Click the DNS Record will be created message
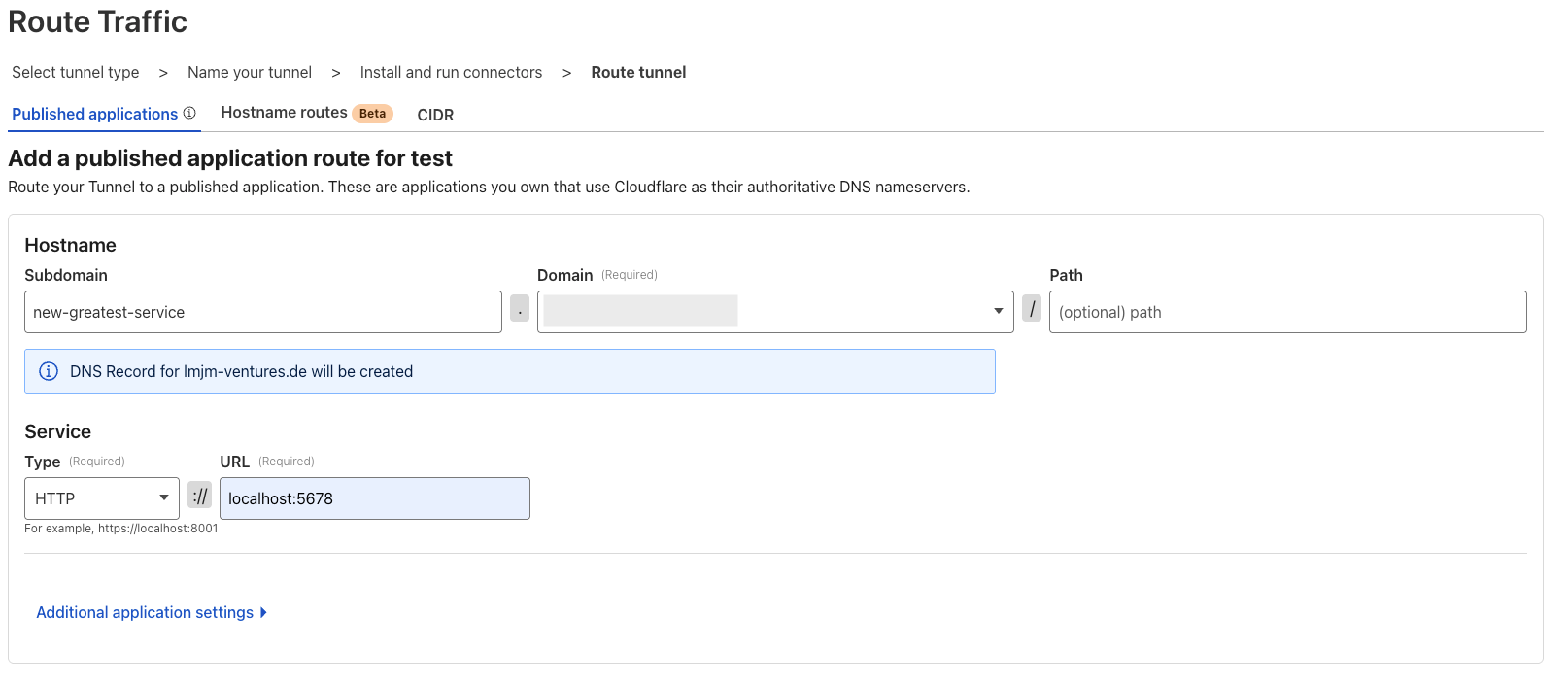The width and height of the screenshot is (1568, 685). click(241, 371)
